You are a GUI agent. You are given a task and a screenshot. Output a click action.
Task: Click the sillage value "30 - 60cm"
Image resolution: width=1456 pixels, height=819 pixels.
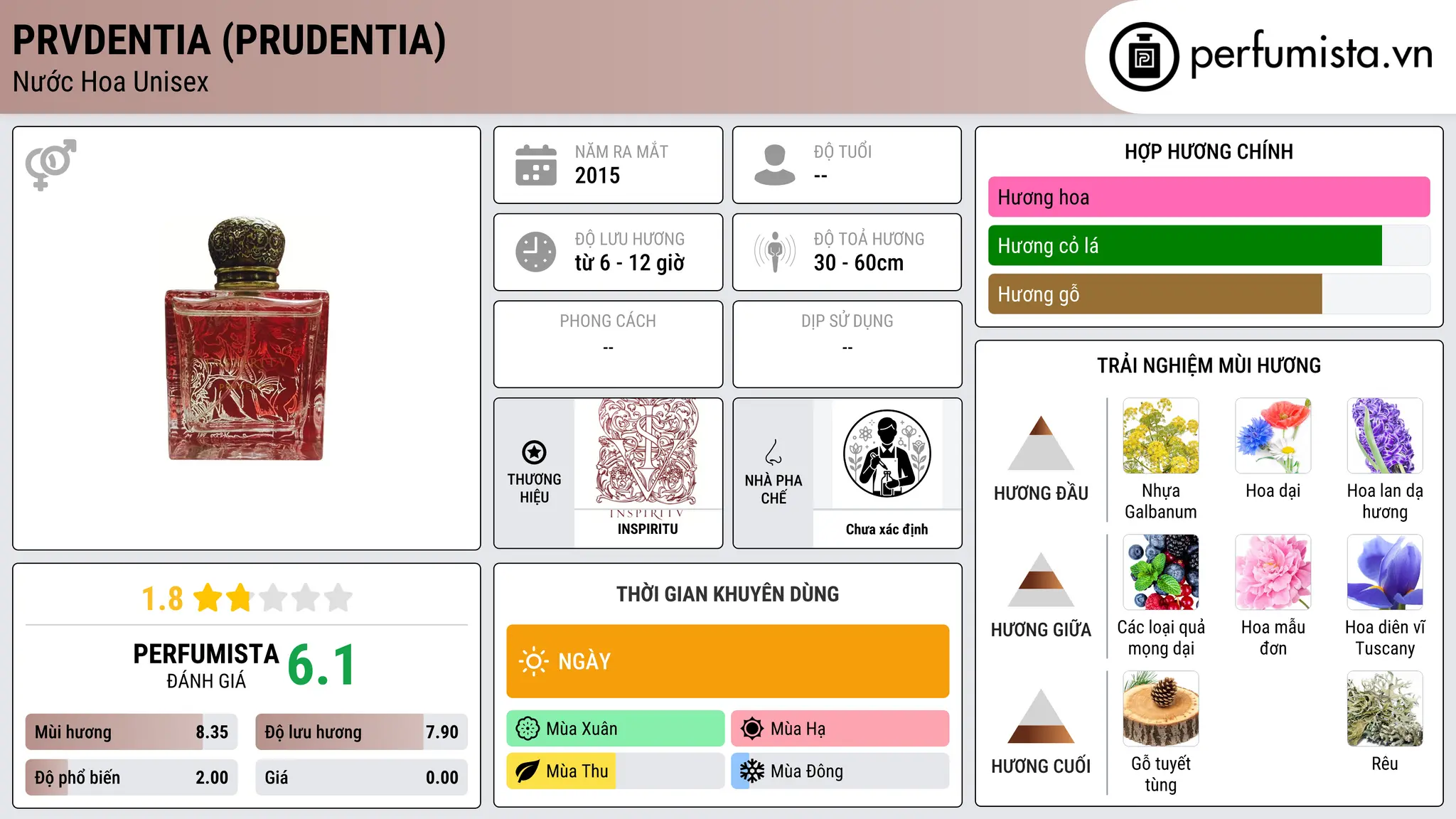[x=859, y=263]
